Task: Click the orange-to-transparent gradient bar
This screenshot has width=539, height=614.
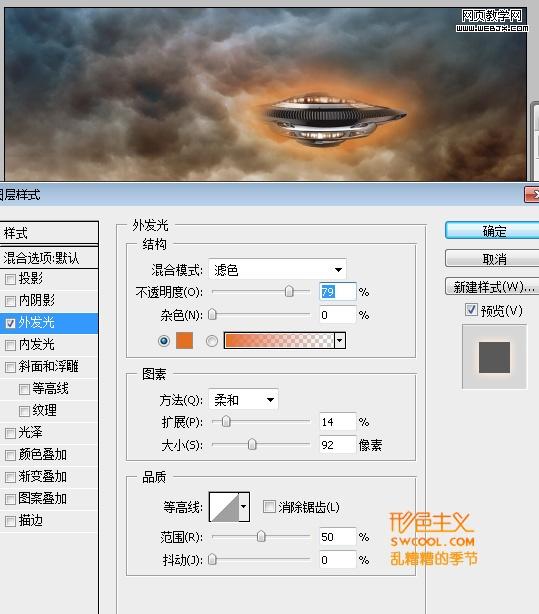Action: pyautogui.click(x=280, y=340)
